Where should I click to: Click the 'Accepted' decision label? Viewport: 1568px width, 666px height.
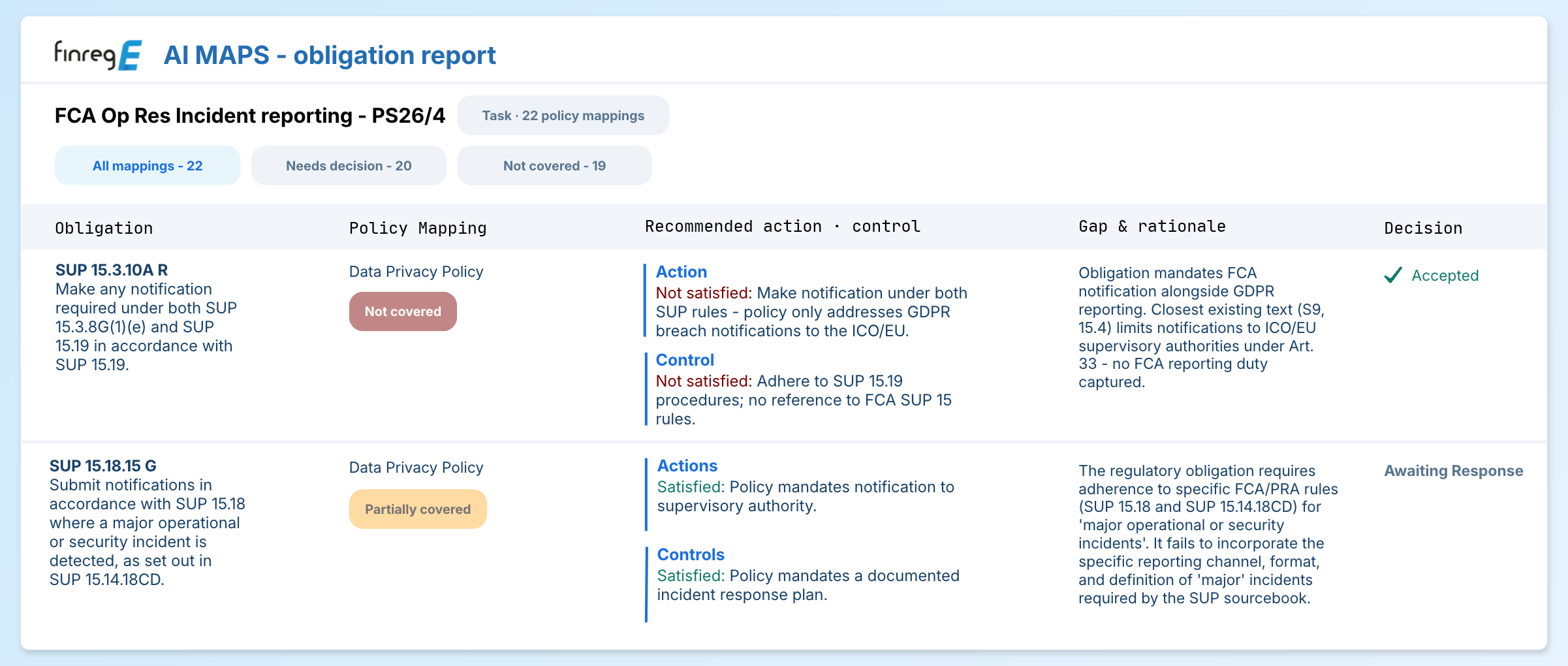[1445, 276]
